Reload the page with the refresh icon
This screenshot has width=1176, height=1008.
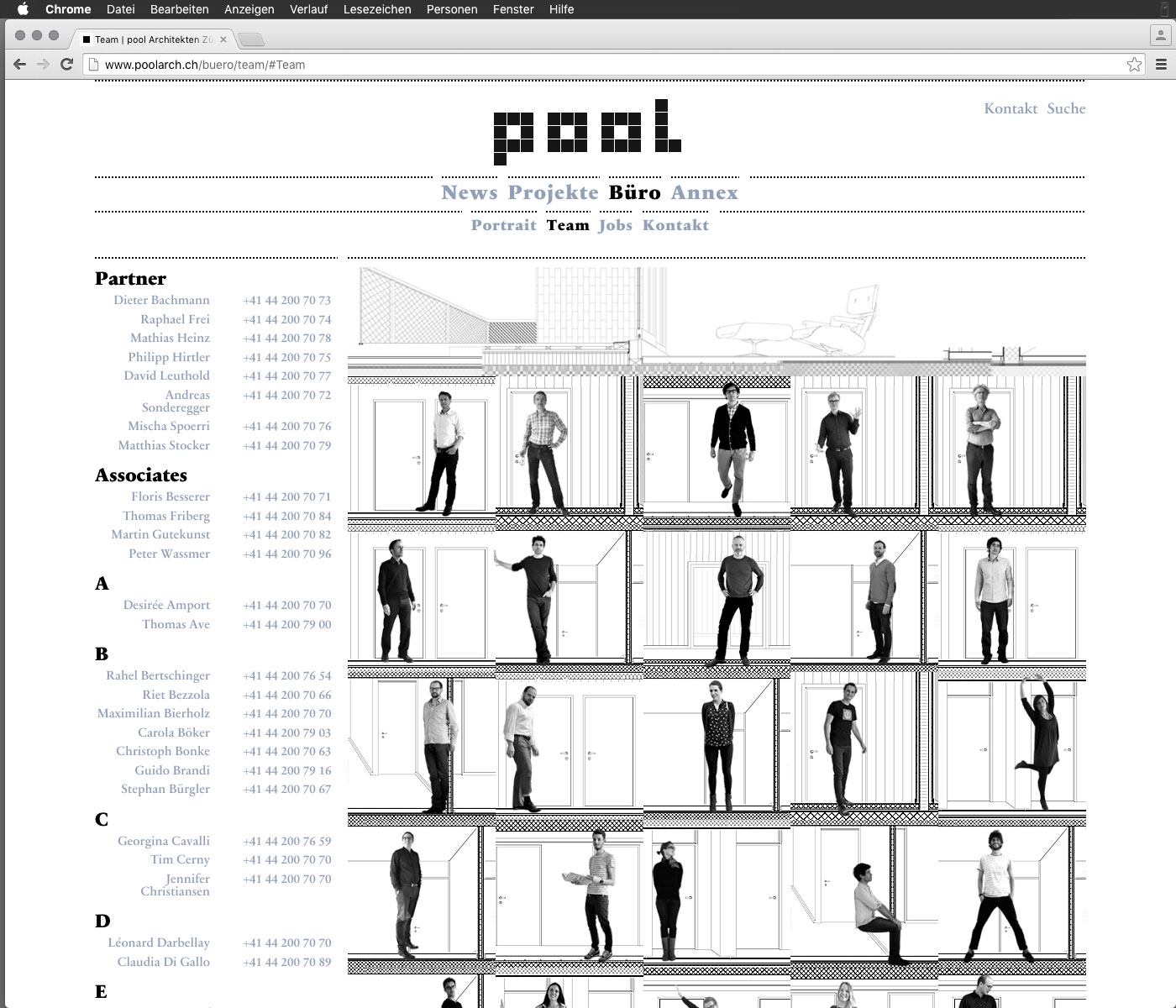67,65
